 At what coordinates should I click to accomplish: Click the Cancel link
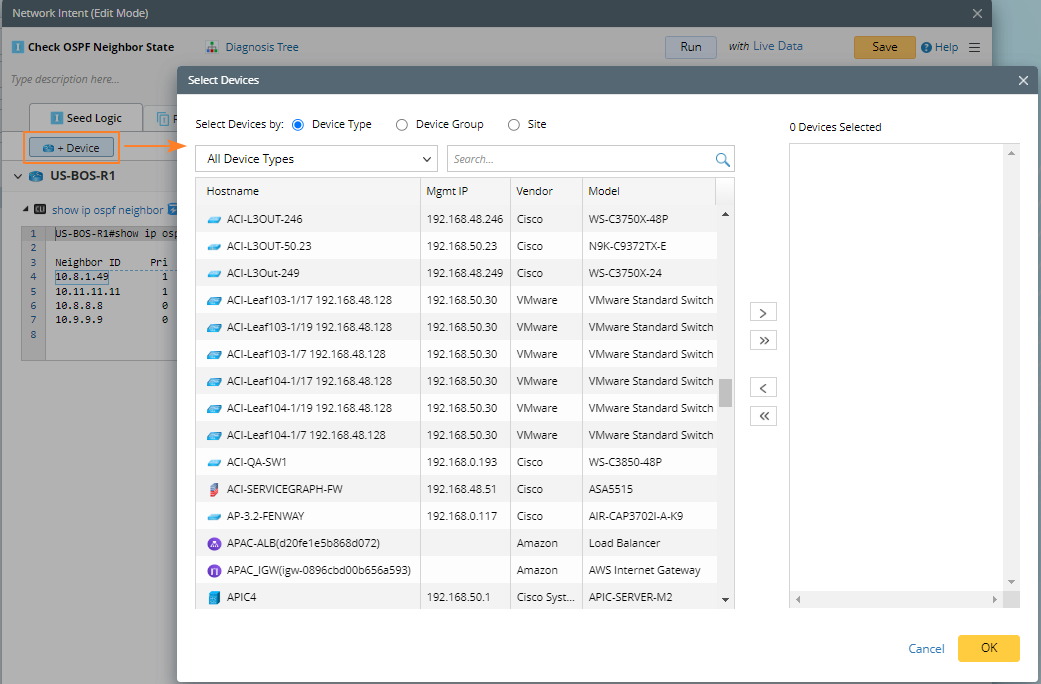(926, 649)
